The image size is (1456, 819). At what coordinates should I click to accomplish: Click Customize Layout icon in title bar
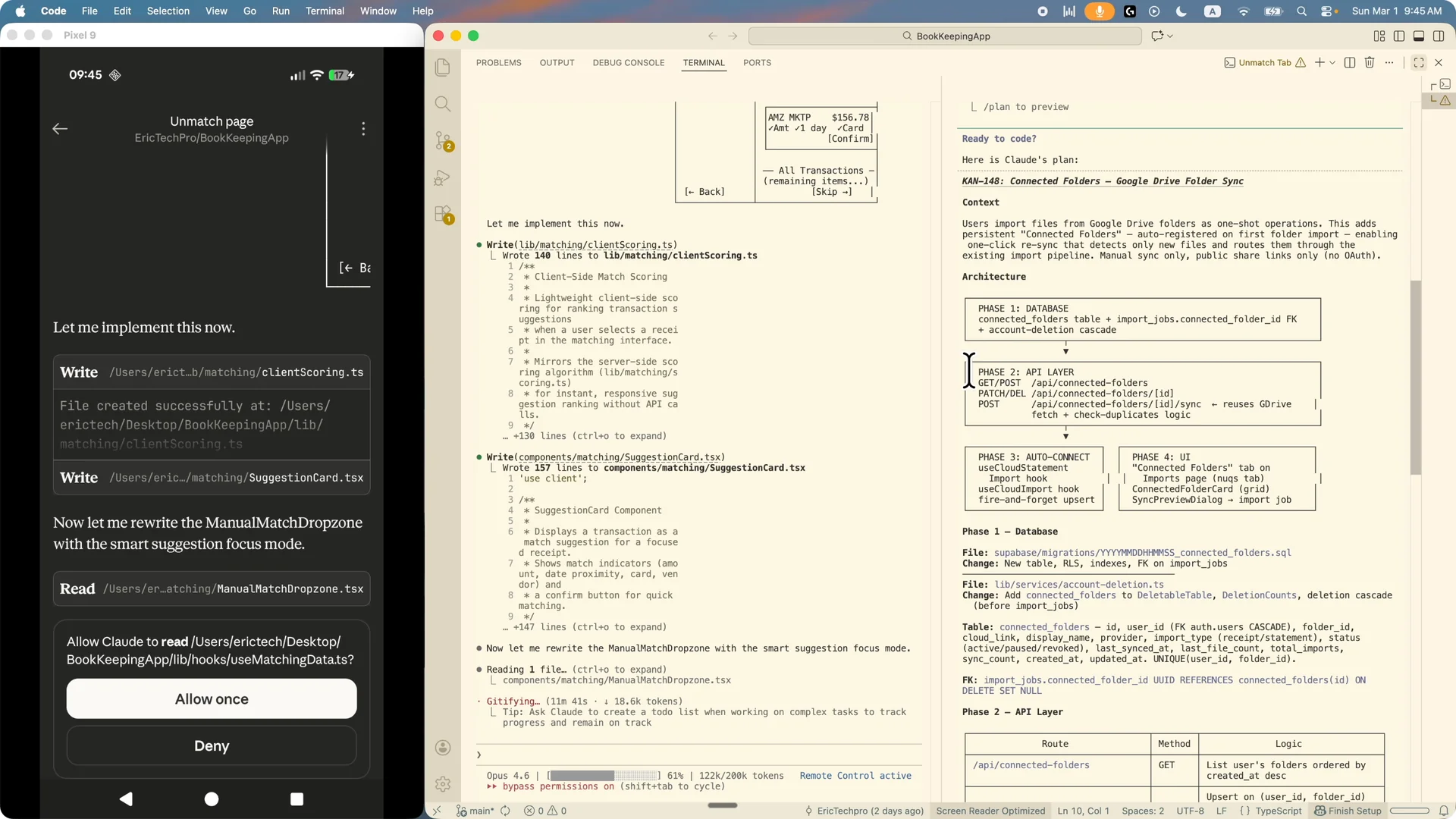1379,36
